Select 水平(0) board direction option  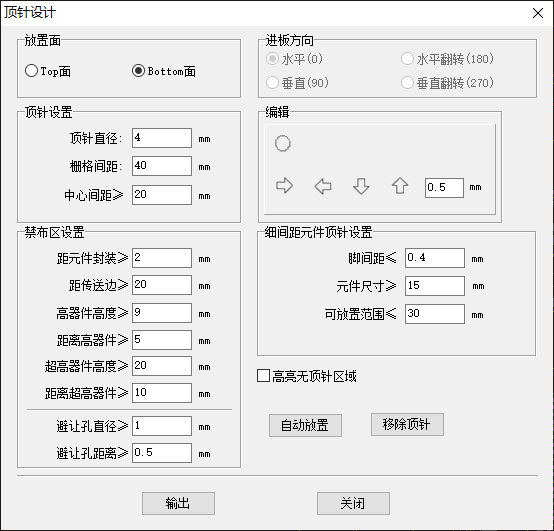pos(294,59)
